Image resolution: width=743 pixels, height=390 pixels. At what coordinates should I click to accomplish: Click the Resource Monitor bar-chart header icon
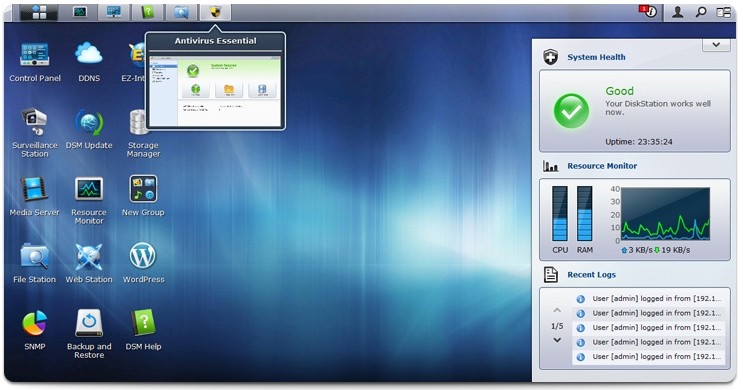tap(550, 166)
